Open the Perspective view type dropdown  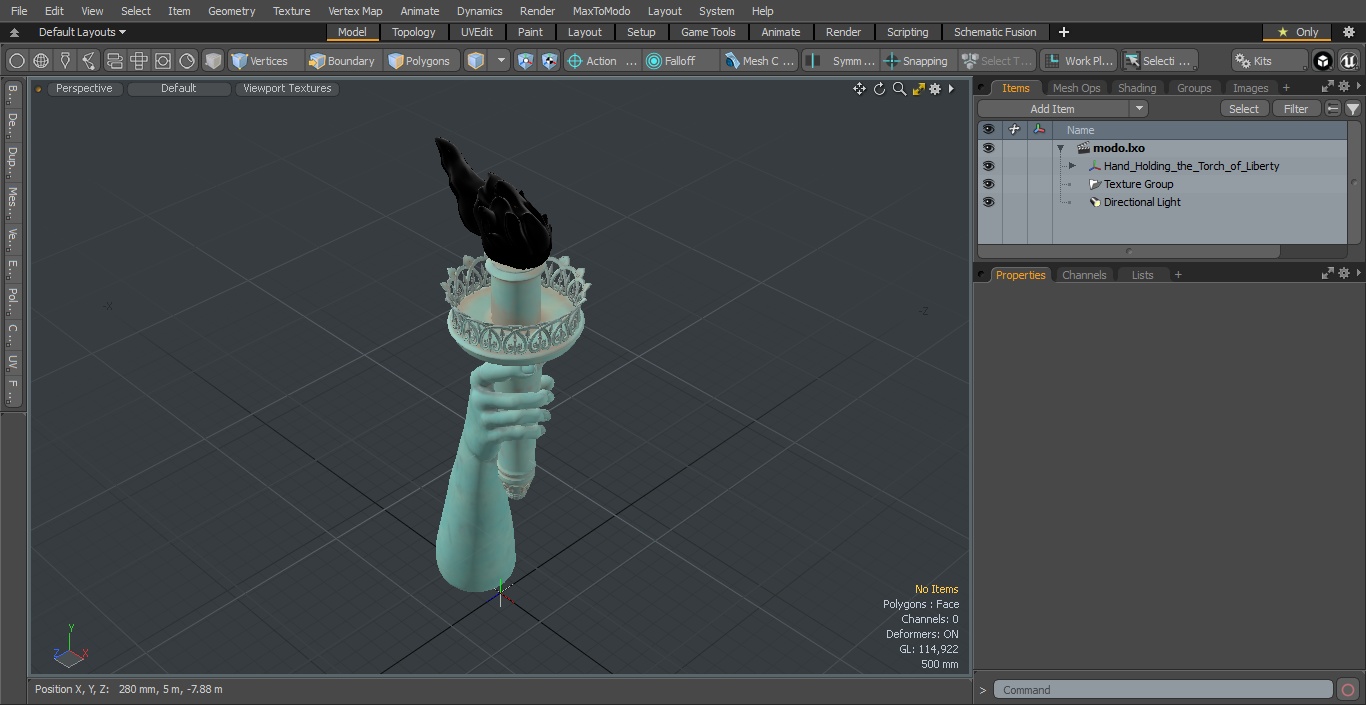pyautogui.click(x=84, y=89)
